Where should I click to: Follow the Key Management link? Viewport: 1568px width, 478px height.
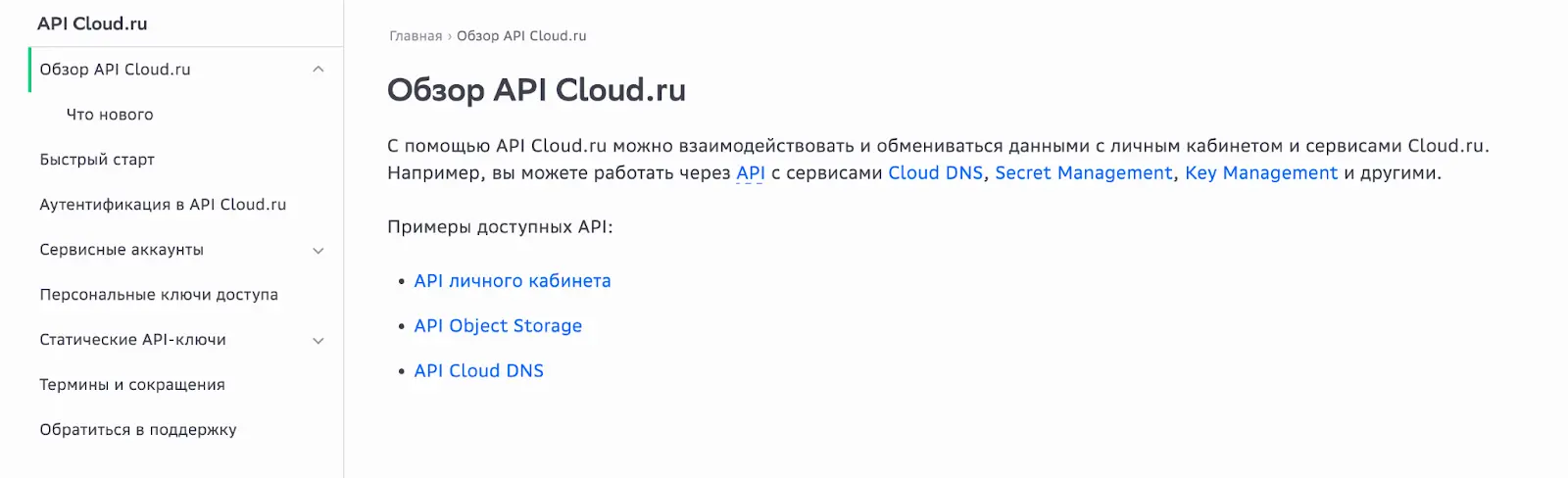coord(1261,173)
